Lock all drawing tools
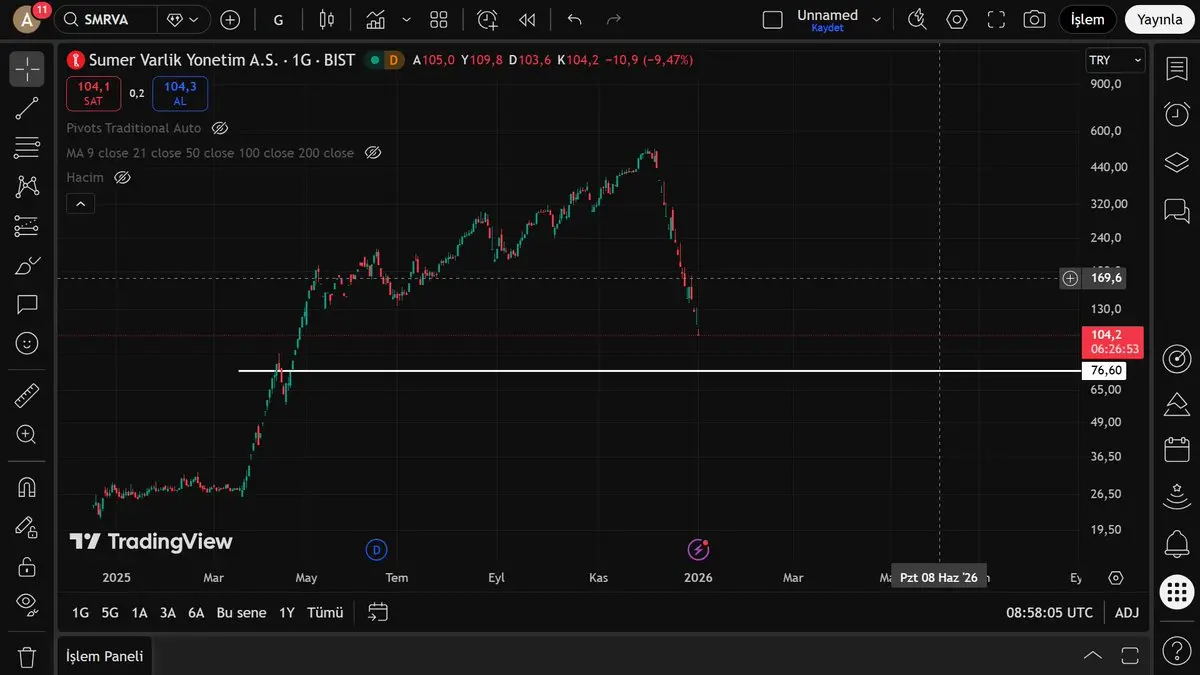Viewport: 1200px width, 675px height. click(27, 566)
